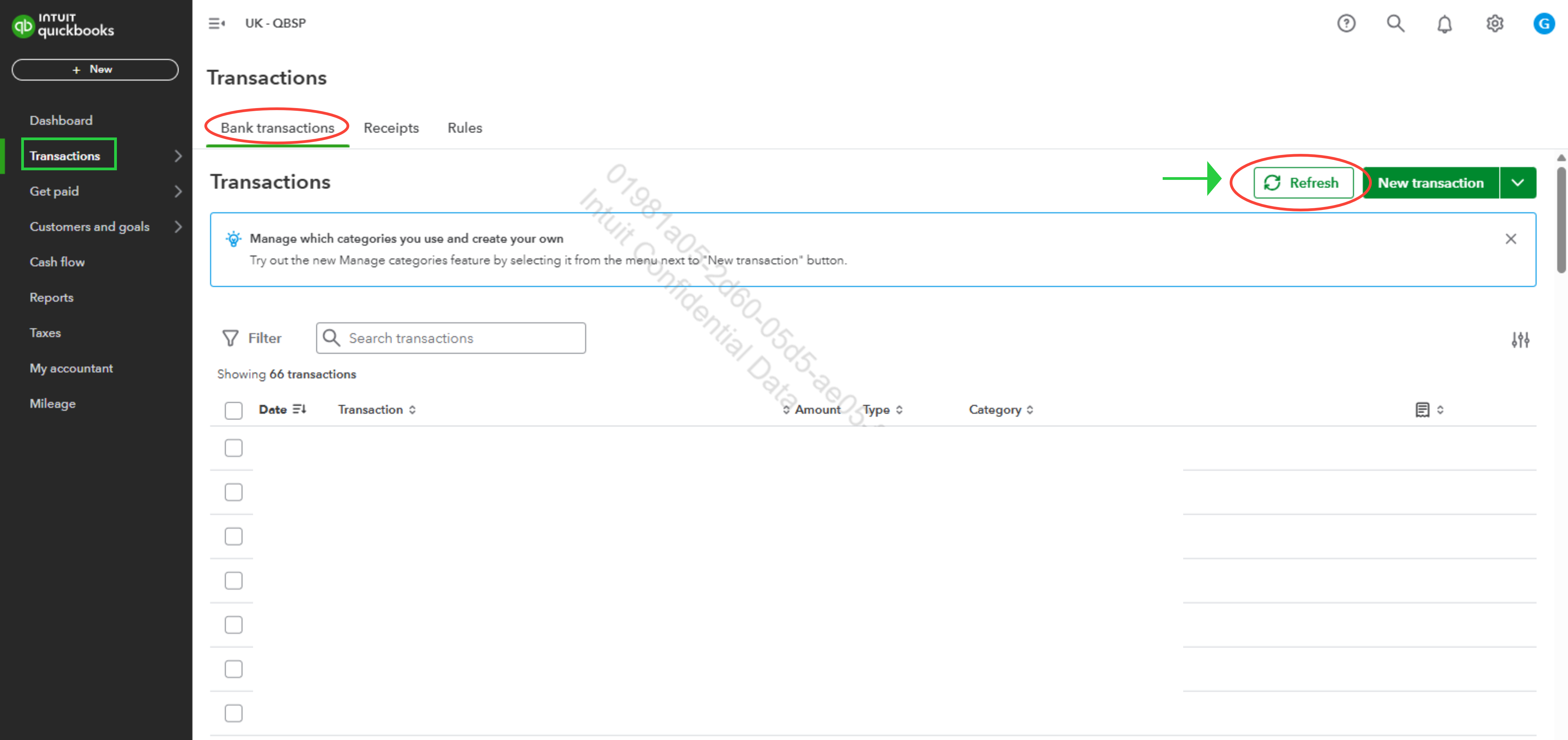The image size is (1568, 740).
Task: Check the third transaction row checkbox
Action: [233, 536]
